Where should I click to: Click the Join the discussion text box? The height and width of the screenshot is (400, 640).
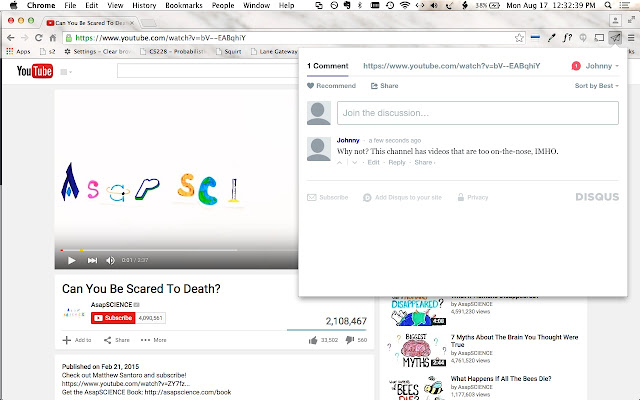point(476,112)
